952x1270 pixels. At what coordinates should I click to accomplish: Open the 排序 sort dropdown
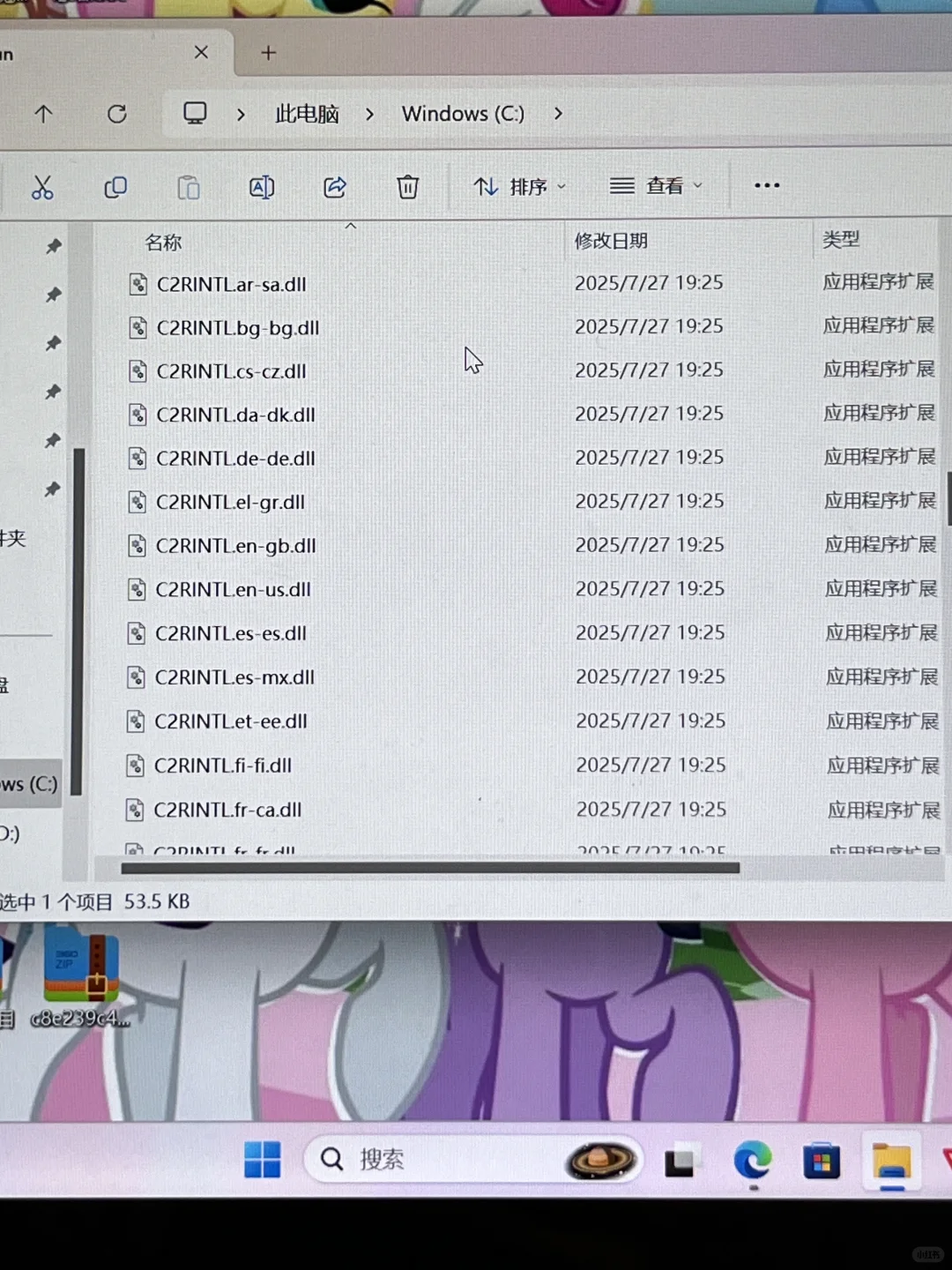[x=520, y=187]
